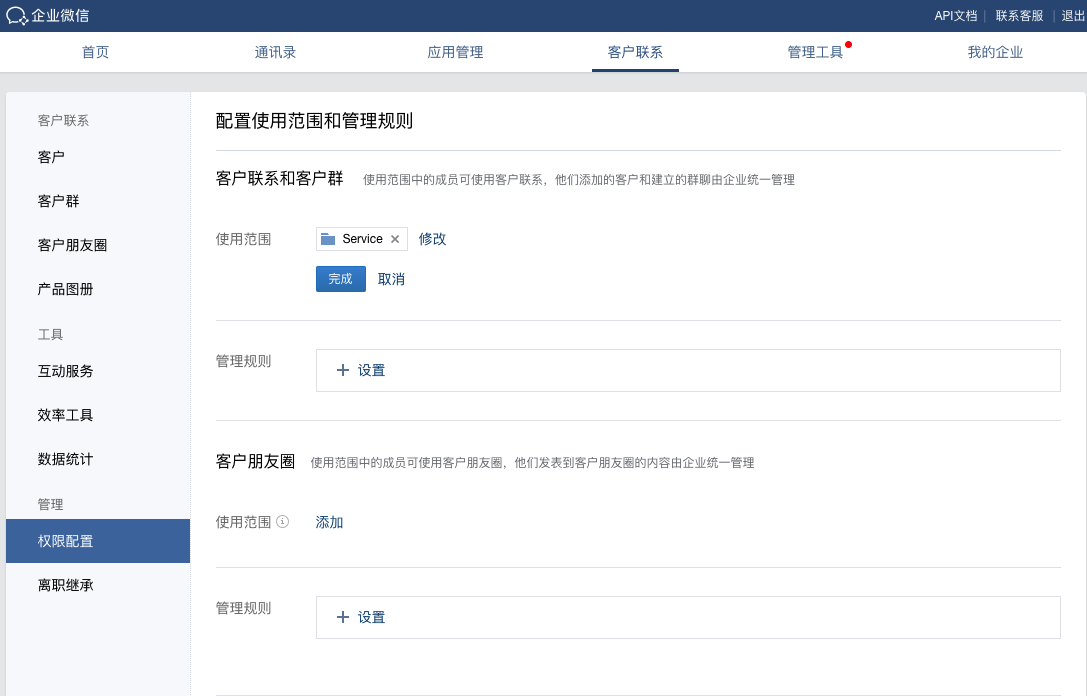Open the 管理工具 tab with red dot
Screen dimensions: 1087x696
click(x=815, y=52)
